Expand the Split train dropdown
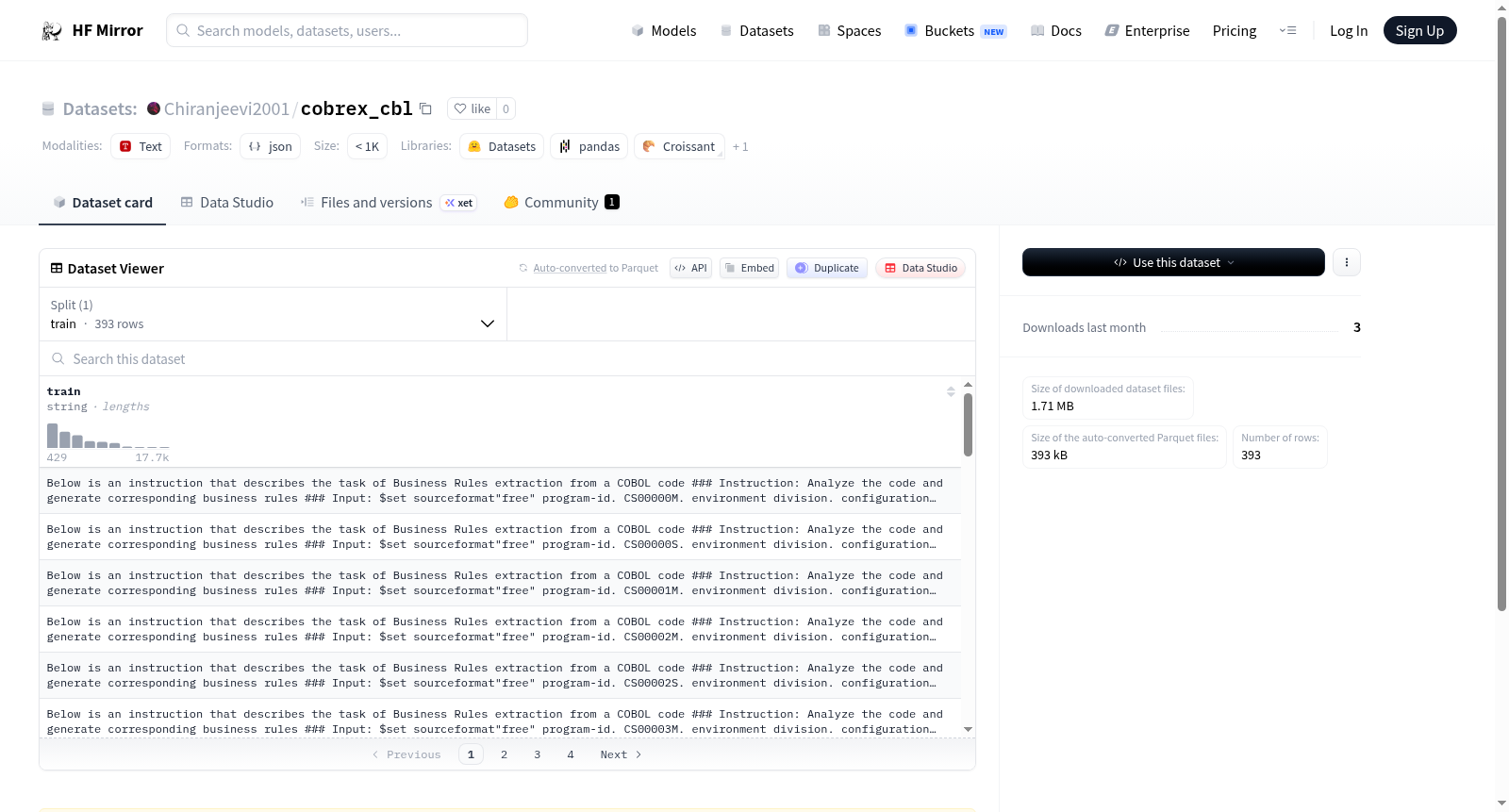This screenshot has width=1509, height=812. pyautogui.click(x=273, y=314)
